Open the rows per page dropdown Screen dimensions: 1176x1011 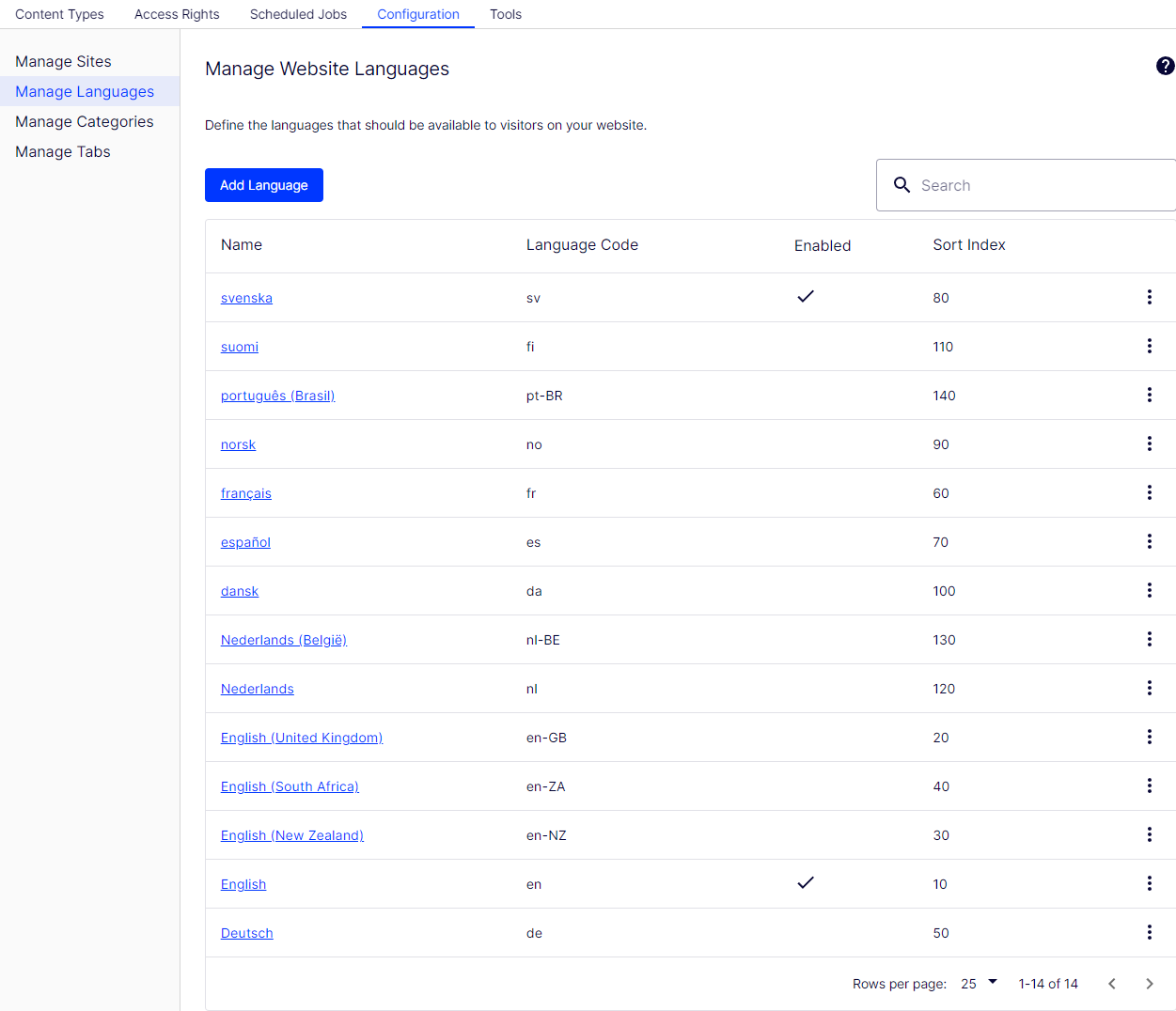(x=979, y=984)
